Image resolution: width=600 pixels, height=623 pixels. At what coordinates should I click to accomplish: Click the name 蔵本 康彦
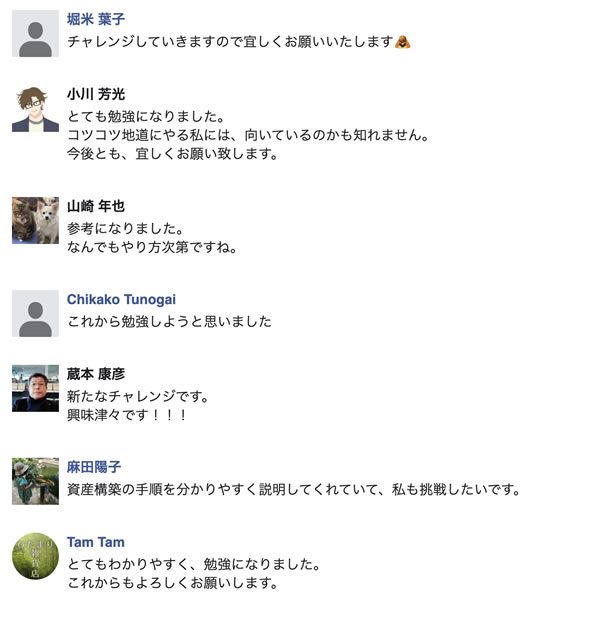click(x=96, y=374)
